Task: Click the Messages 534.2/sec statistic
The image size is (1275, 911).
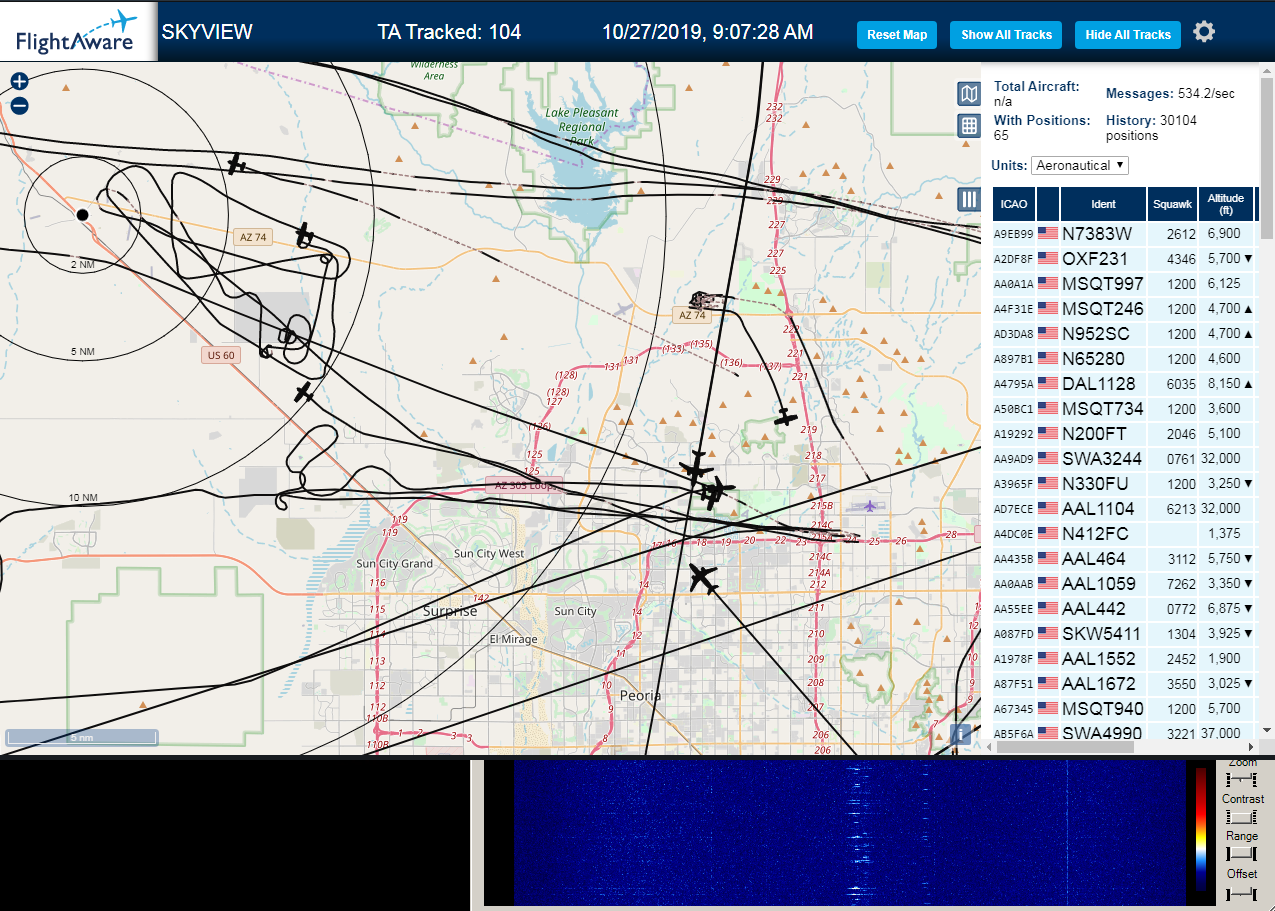Action: (1170, 94)
